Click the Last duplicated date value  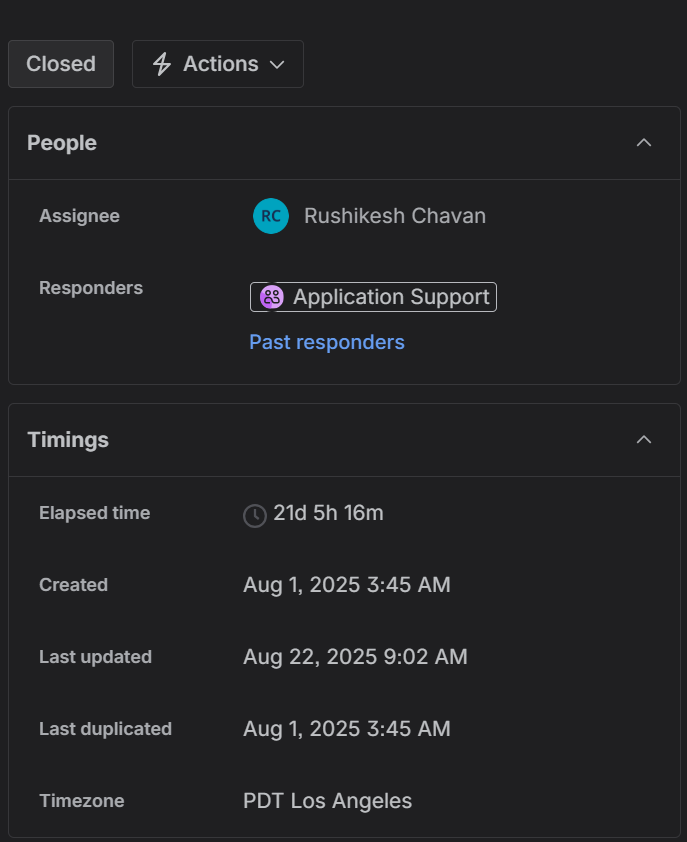[x=347, y=729]
